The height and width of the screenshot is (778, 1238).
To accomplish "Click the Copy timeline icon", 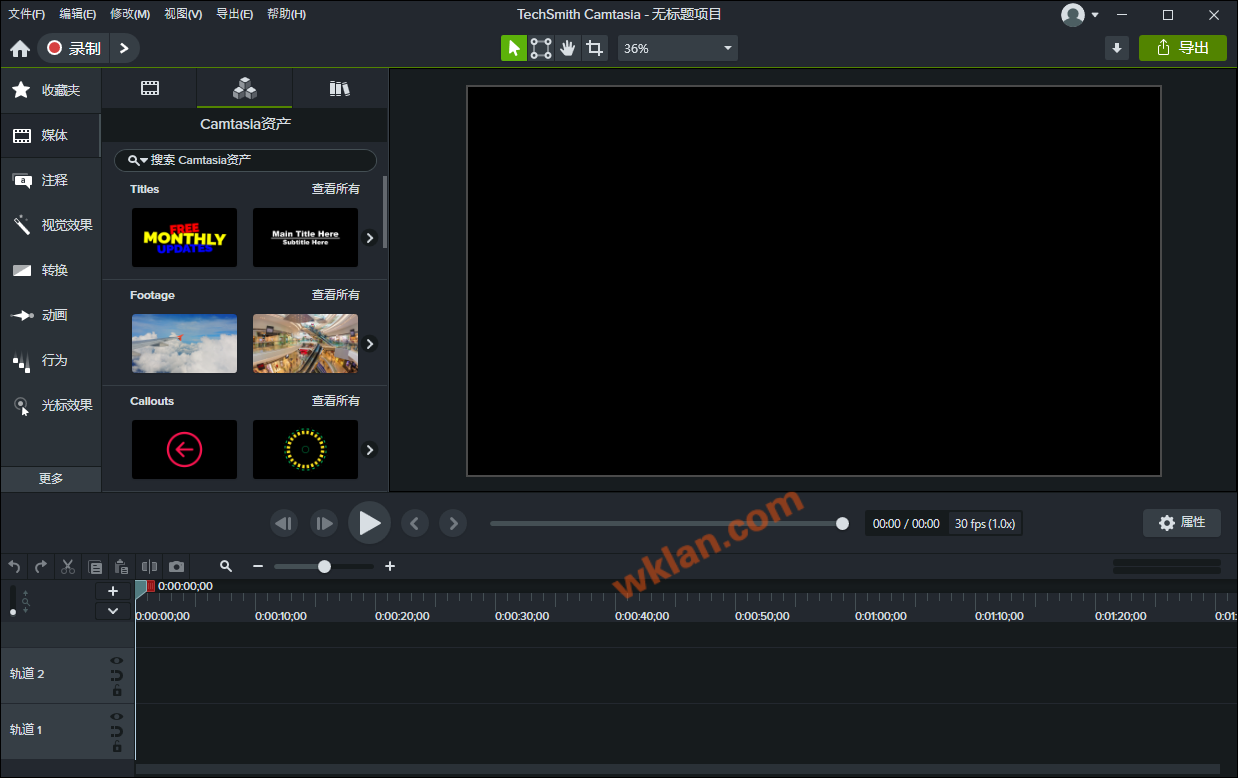I will 95,566.
